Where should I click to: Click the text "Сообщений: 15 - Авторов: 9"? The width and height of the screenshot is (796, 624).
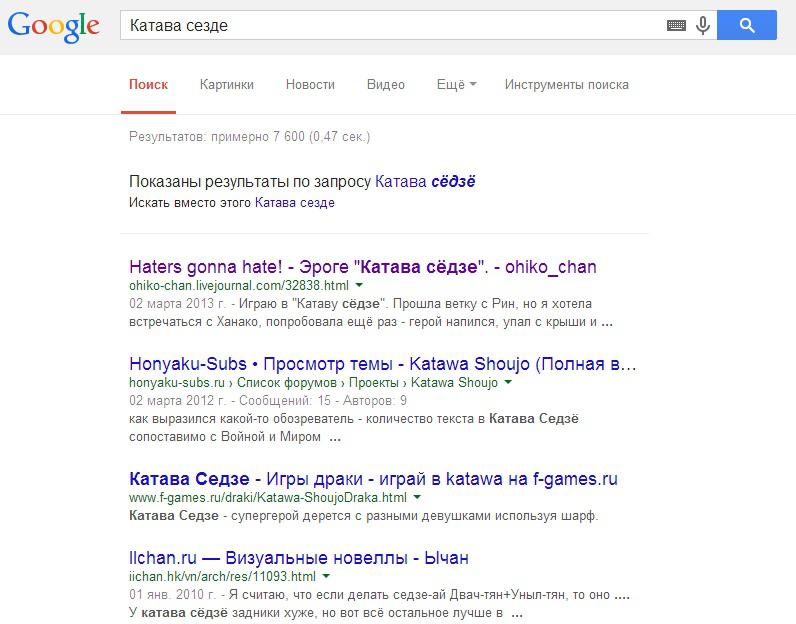(x=323, y=401)
